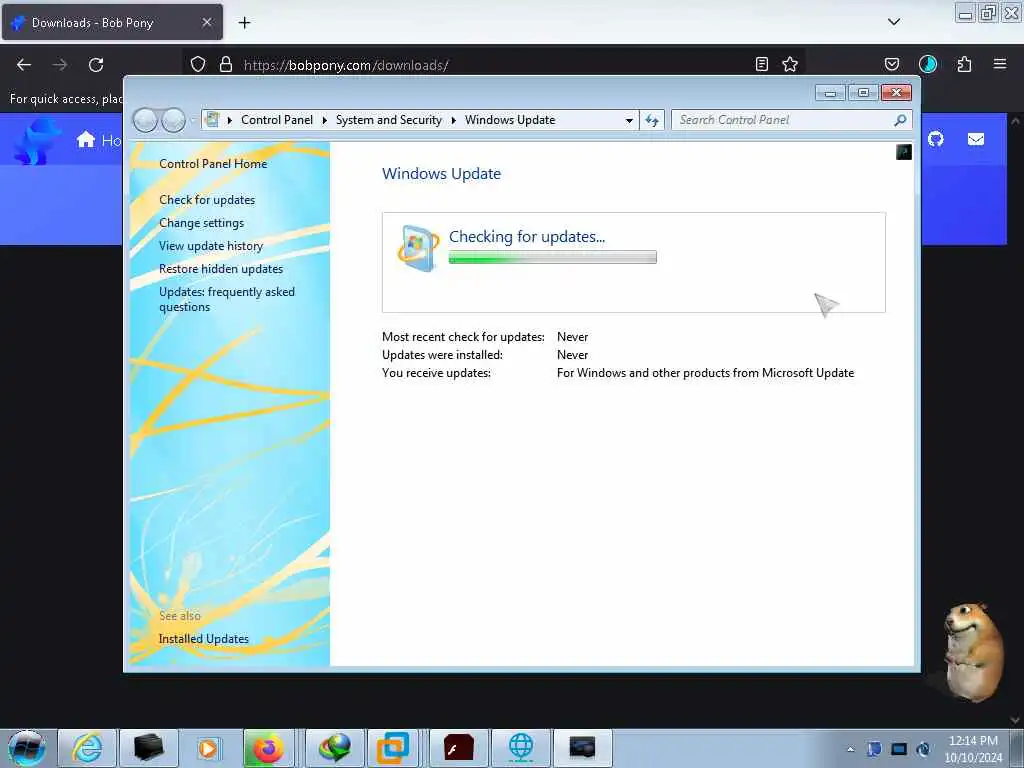Open Updates: frequently asked questions link

click(227, 299)
